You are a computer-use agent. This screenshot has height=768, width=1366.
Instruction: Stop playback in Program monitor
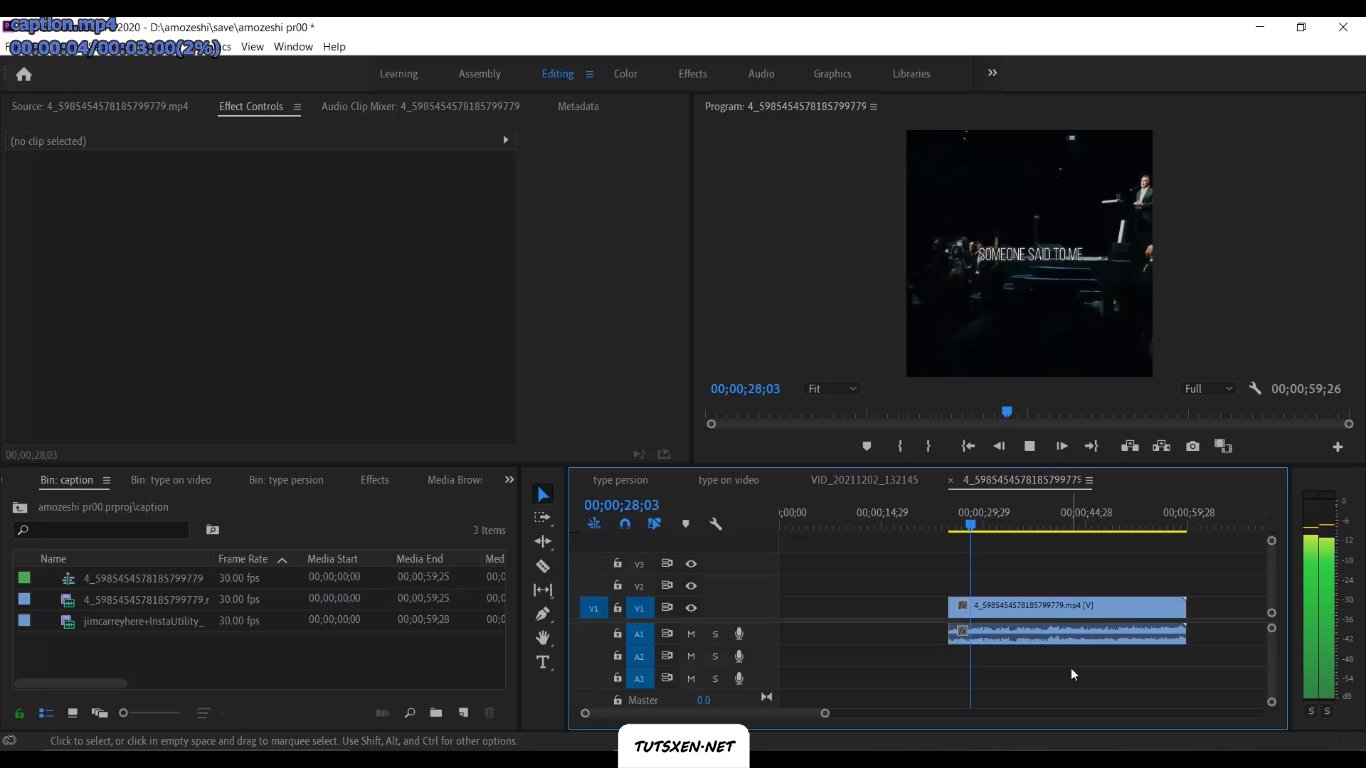point(1030,446)
